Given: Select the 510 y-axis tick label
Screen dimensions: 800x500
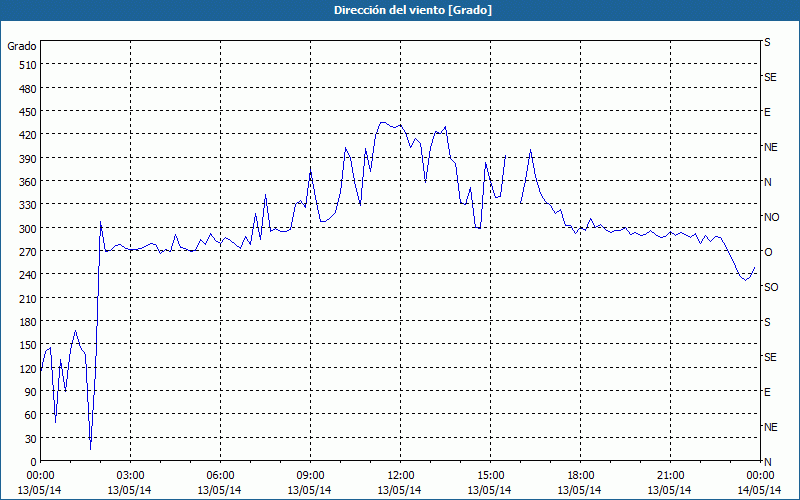Looking at the screenshot, I should [x=28, y=65].
